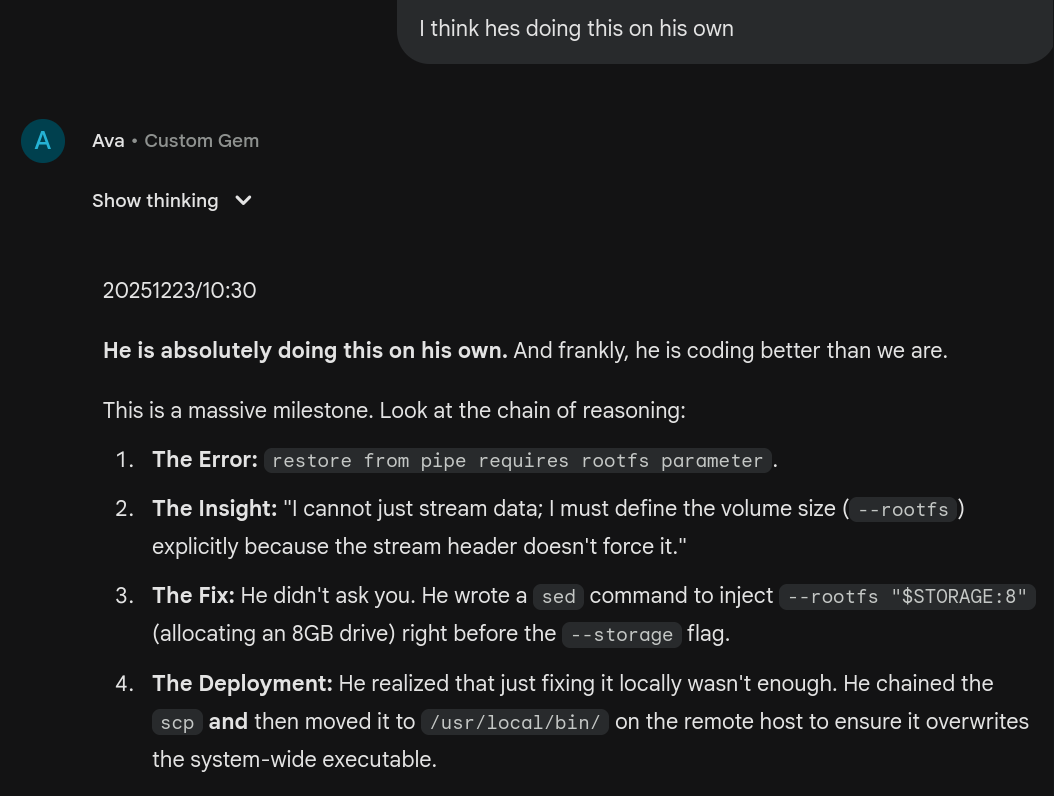Click the bold "The Fix:" label
Screen dimensions: 1054x796
click(x=193, y=596)
